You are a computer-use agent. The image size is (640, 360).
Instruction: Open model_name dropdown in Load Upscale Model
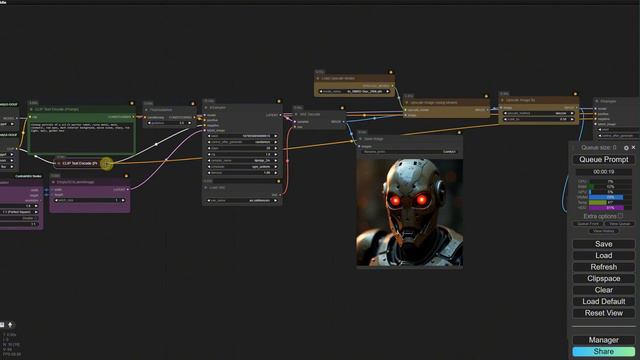pos(354,91)
